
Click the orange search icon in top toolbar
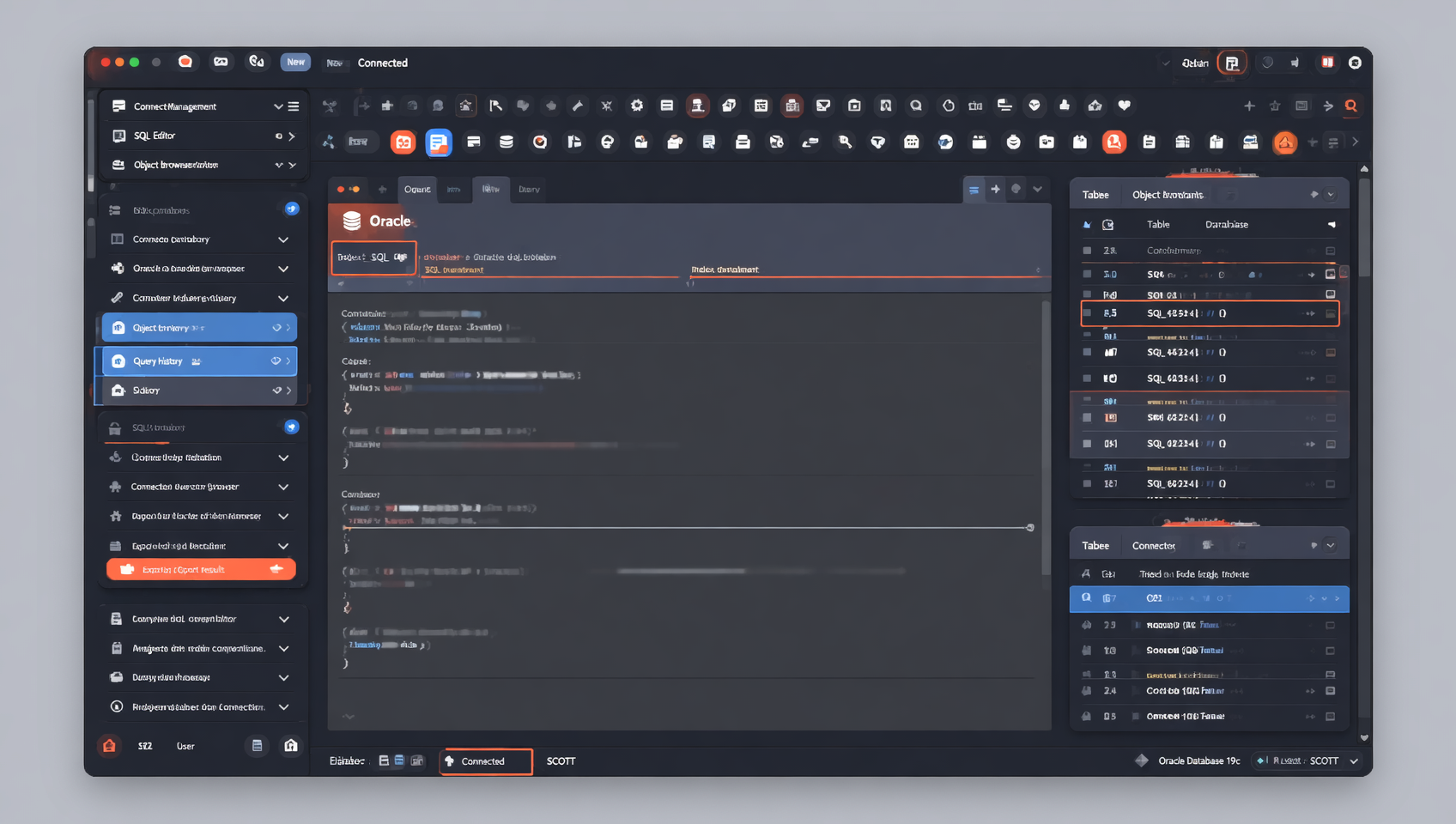tap(1351, 106)
